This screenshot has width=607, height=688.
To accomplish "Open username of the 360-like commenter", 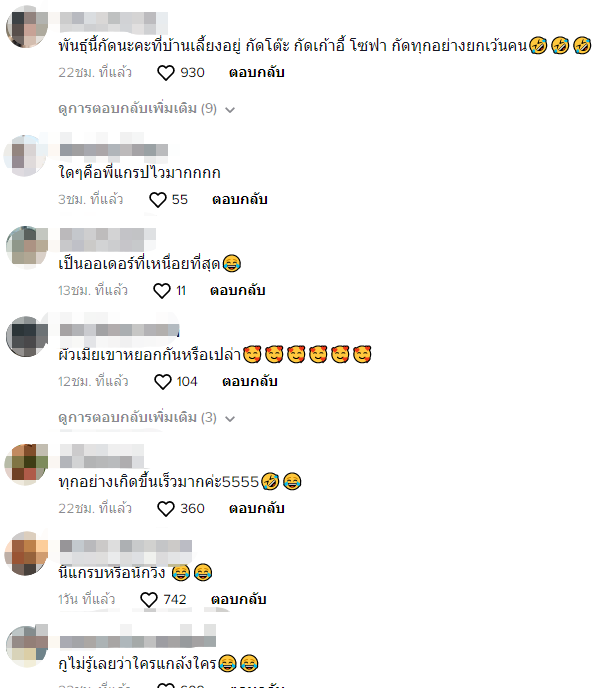I will click(102, 456).
